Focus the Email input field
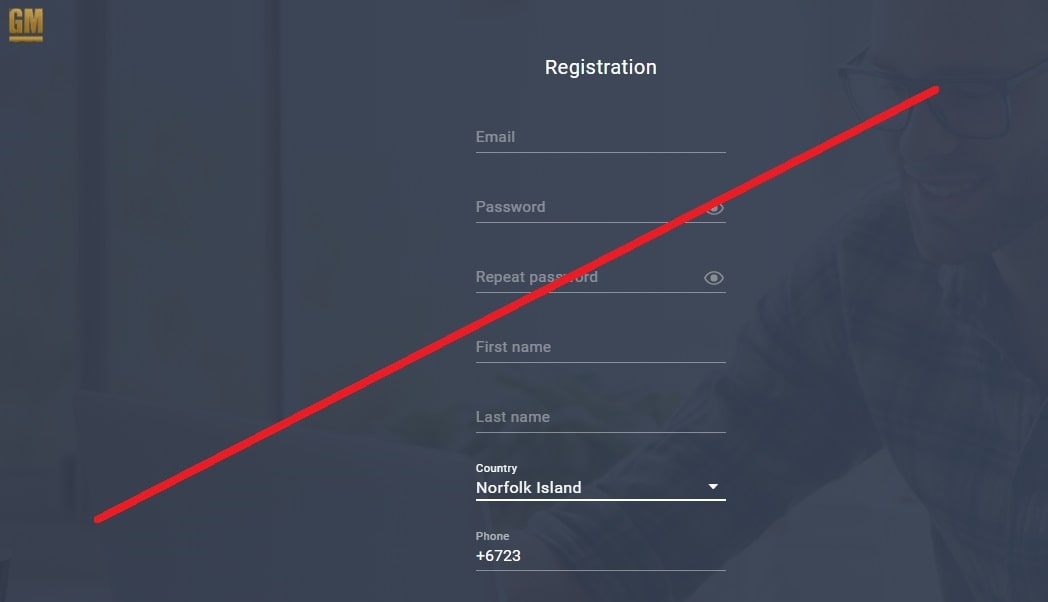This screenshot has height=602, width=1048. tap(600, 138)
